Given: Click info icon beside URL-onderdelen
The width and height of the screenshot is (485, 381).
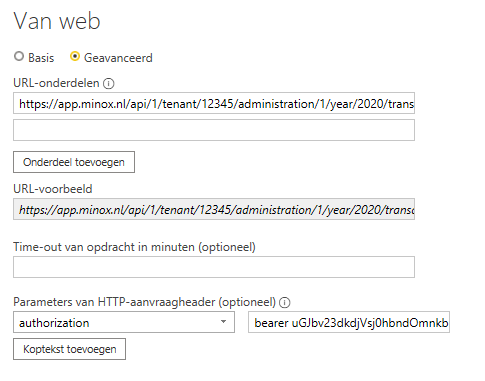Looking at the screenshot, I should (x=108, y=83).
